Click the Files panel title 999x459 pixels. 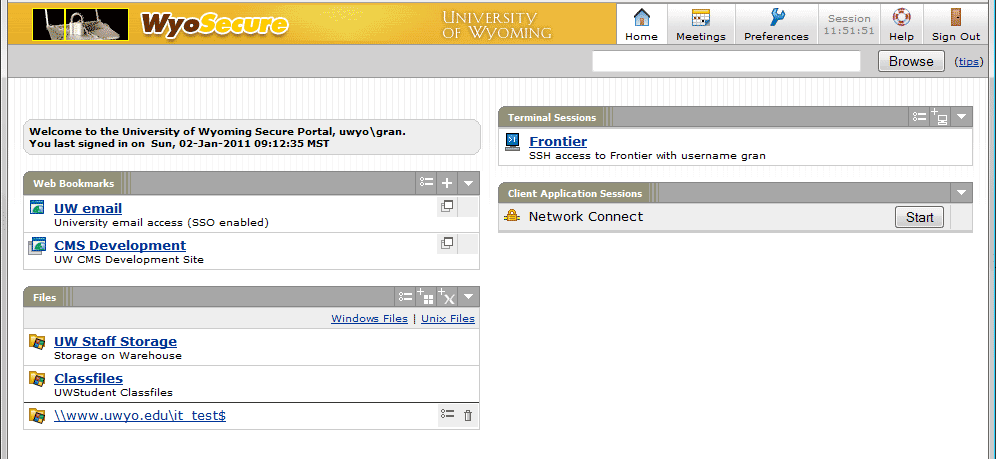tap(45, 298)
